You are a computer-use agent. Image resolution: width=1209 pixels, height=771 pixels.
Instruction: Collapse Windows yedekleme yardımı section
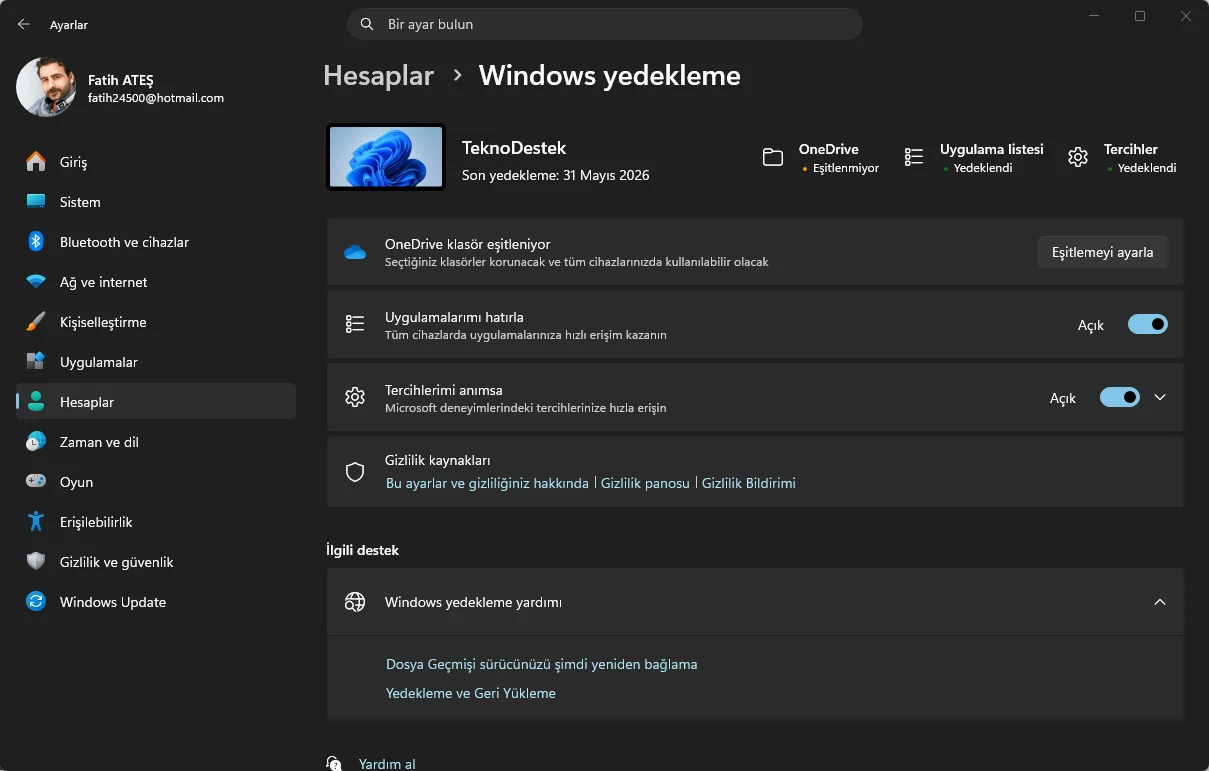1160,602
